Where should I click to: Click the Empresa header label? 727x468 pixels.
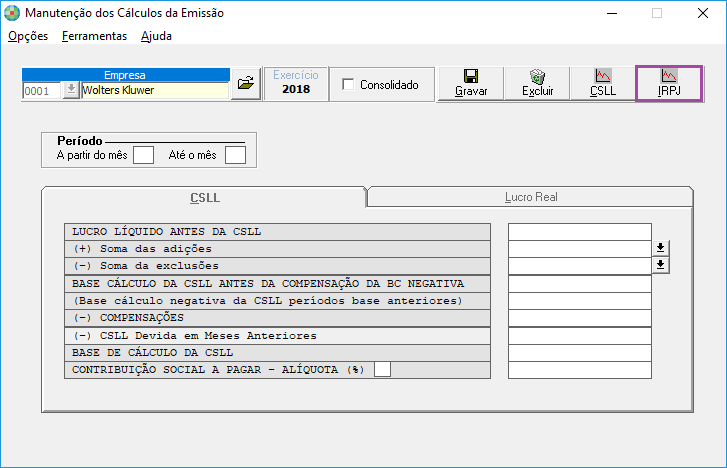click(125, 75)
